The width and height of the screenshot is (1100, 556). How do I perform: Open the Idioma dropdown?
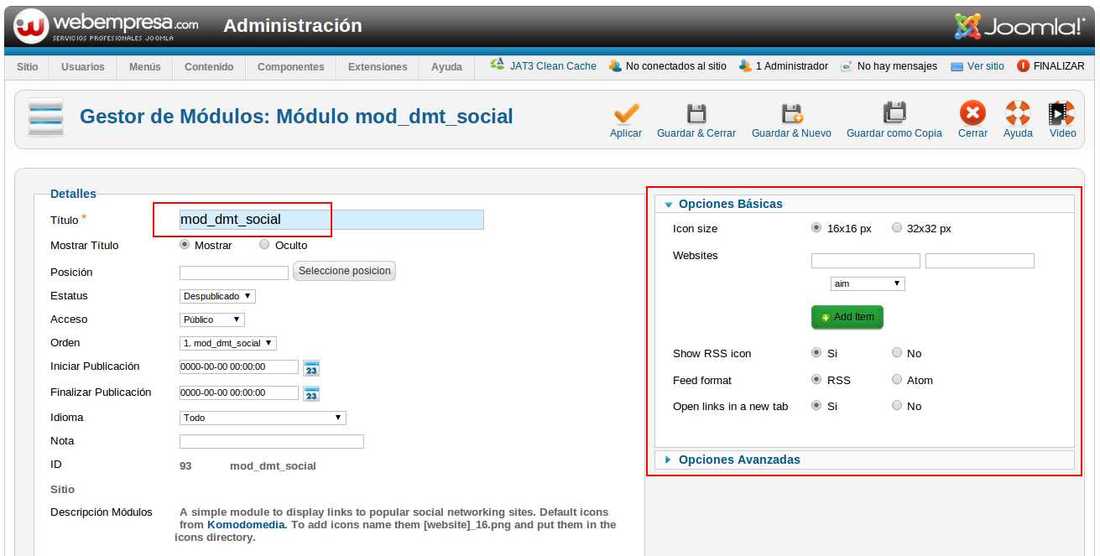[x=262, y=418]
